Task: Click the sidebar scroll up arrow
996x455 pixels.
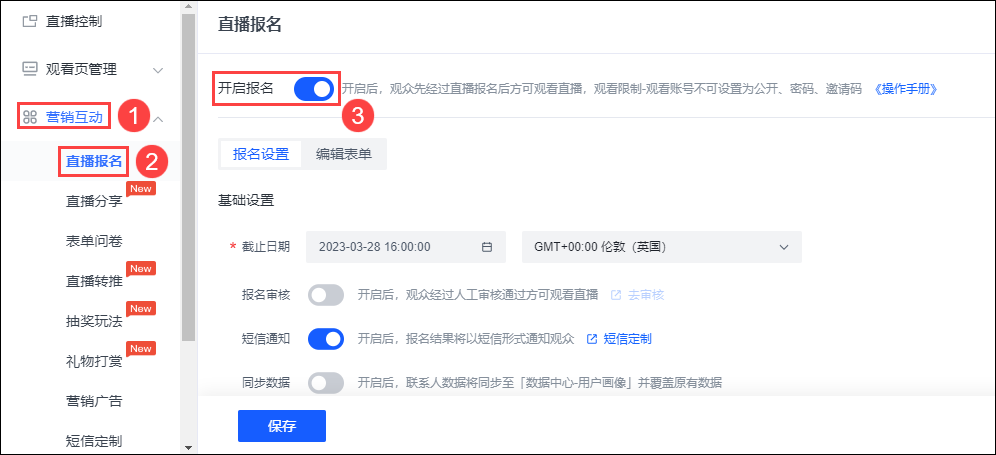Action: point(188,7)
